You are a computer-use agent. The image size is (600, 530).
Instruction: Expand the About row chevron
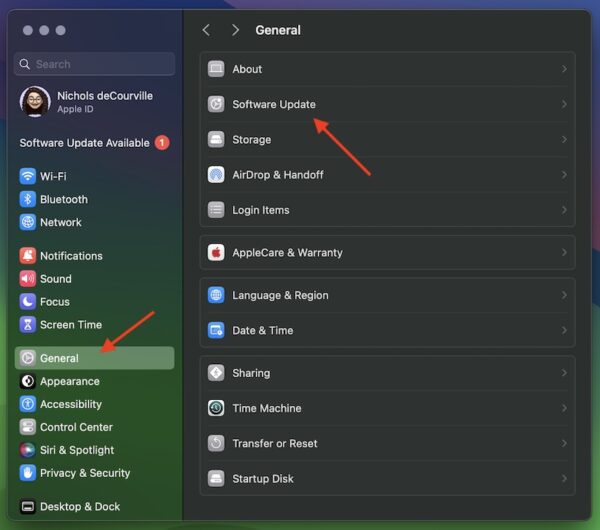[564, 69]
